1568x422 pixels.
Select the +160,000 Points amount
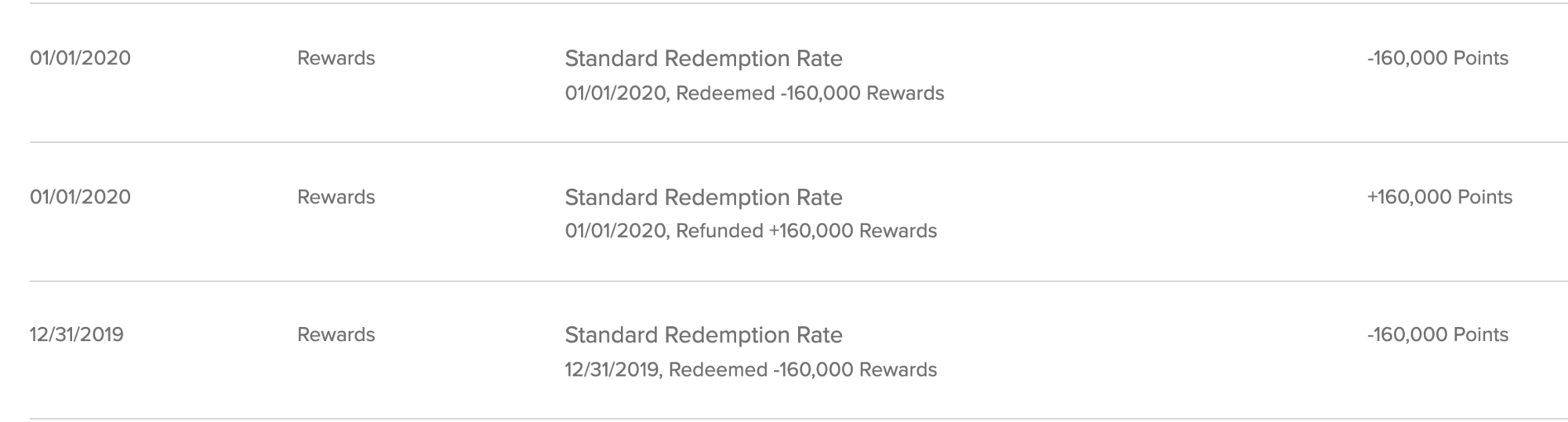point(1439,197)
